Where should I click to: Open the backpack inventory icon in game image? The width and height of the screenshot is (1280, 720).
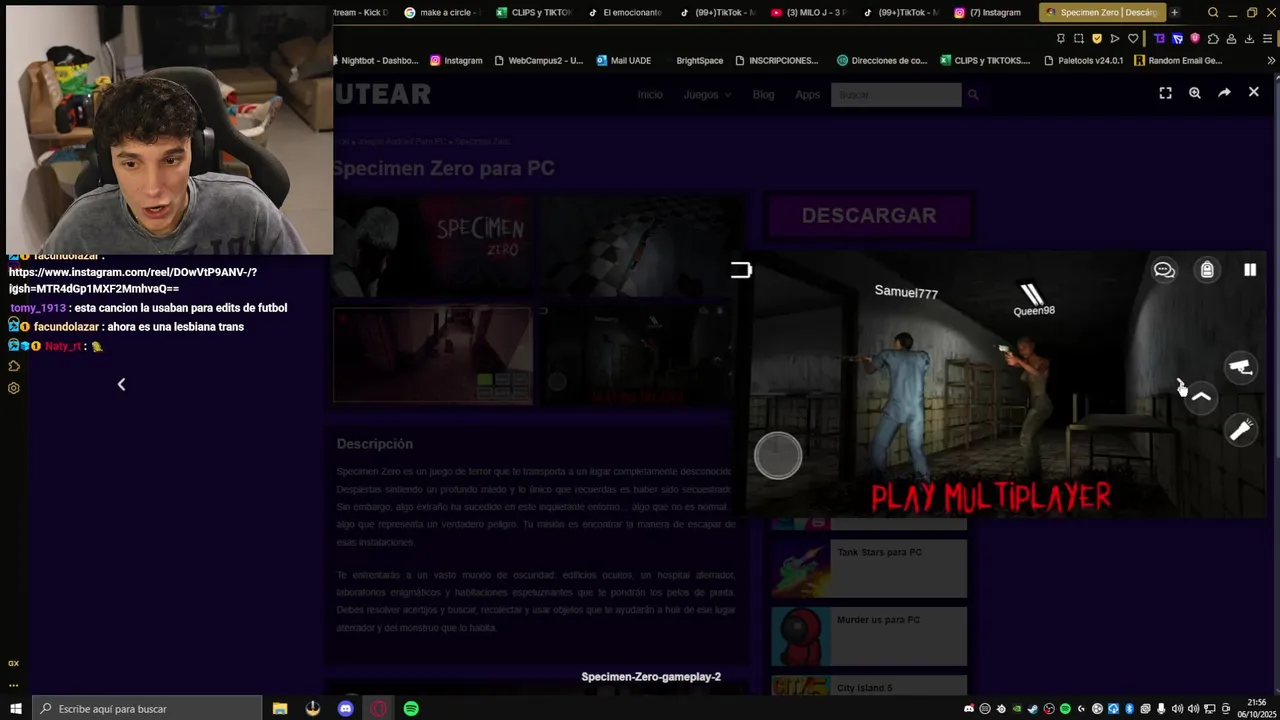[x=1207, y=270]
